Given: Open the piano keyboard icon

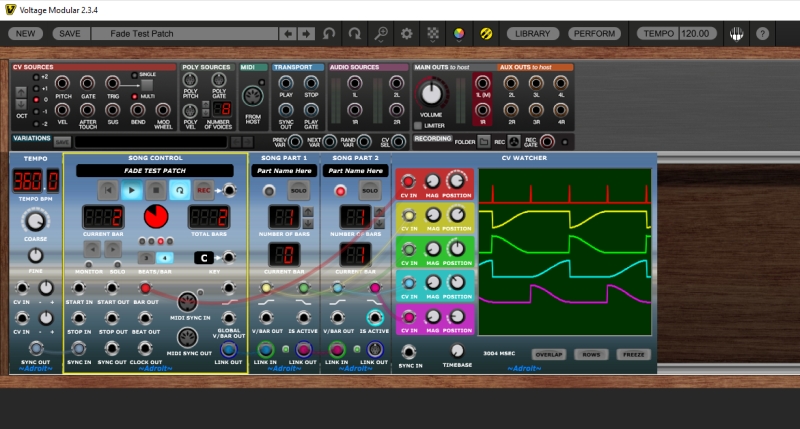Looking at the screenshot, I should click(x=736, y=34).
